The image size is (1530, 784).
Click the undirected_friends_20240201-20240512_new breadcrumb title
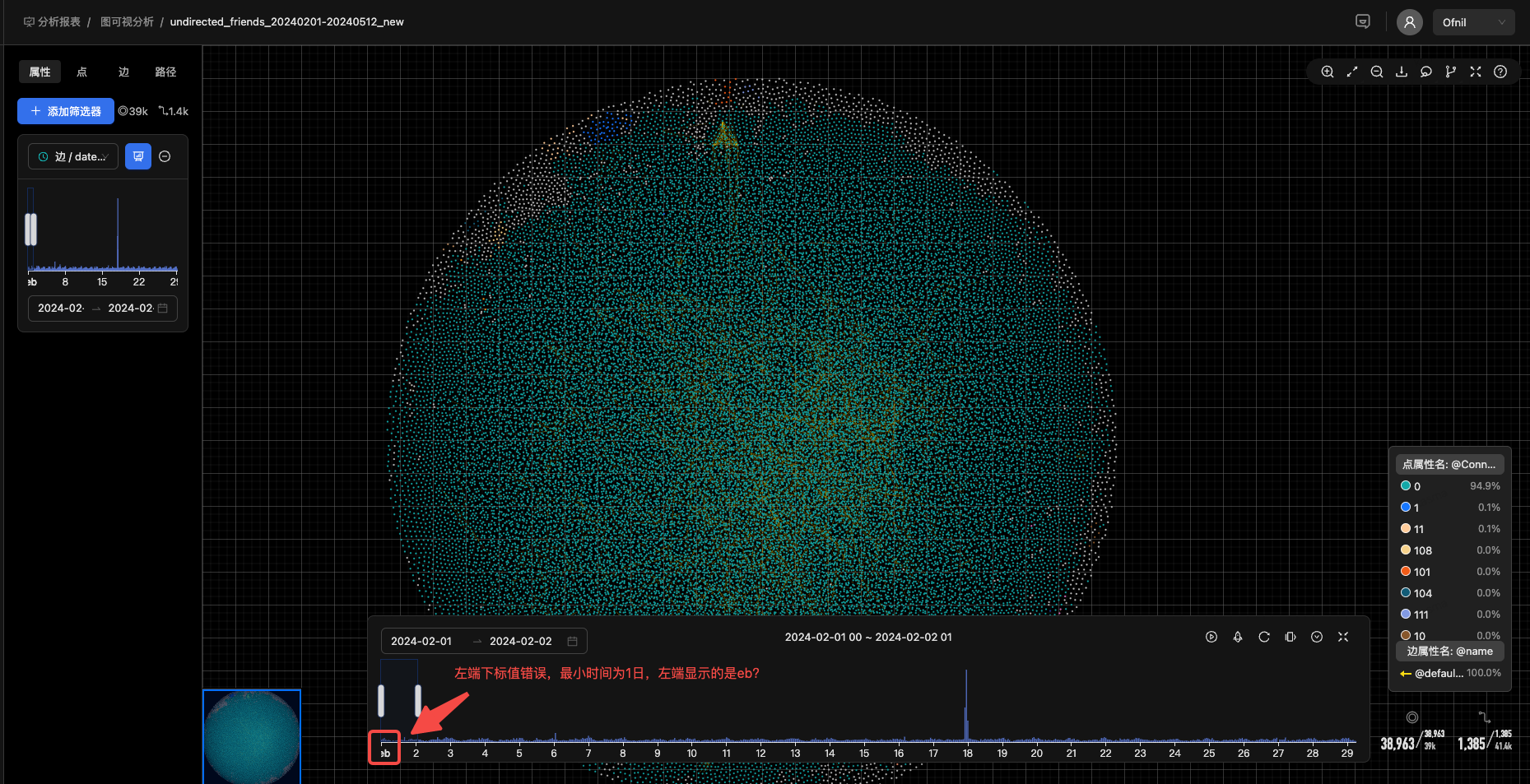286,22
